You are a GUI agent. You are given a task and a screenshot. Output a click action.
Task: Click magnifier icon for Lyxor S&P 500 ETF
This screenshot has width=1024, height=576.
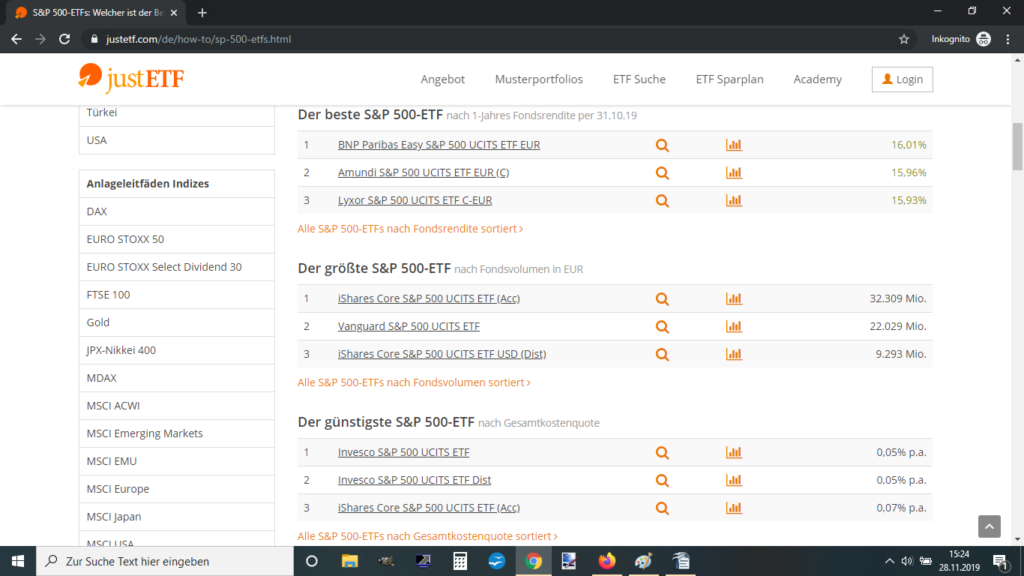[662, 200]
